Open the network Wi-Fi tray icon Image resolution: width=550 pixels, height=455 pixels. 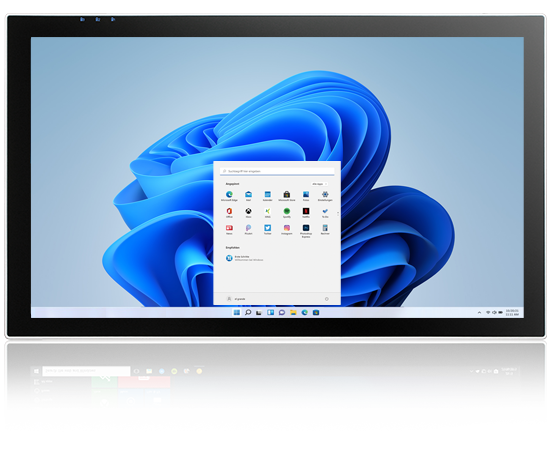(x=488, y=312)
